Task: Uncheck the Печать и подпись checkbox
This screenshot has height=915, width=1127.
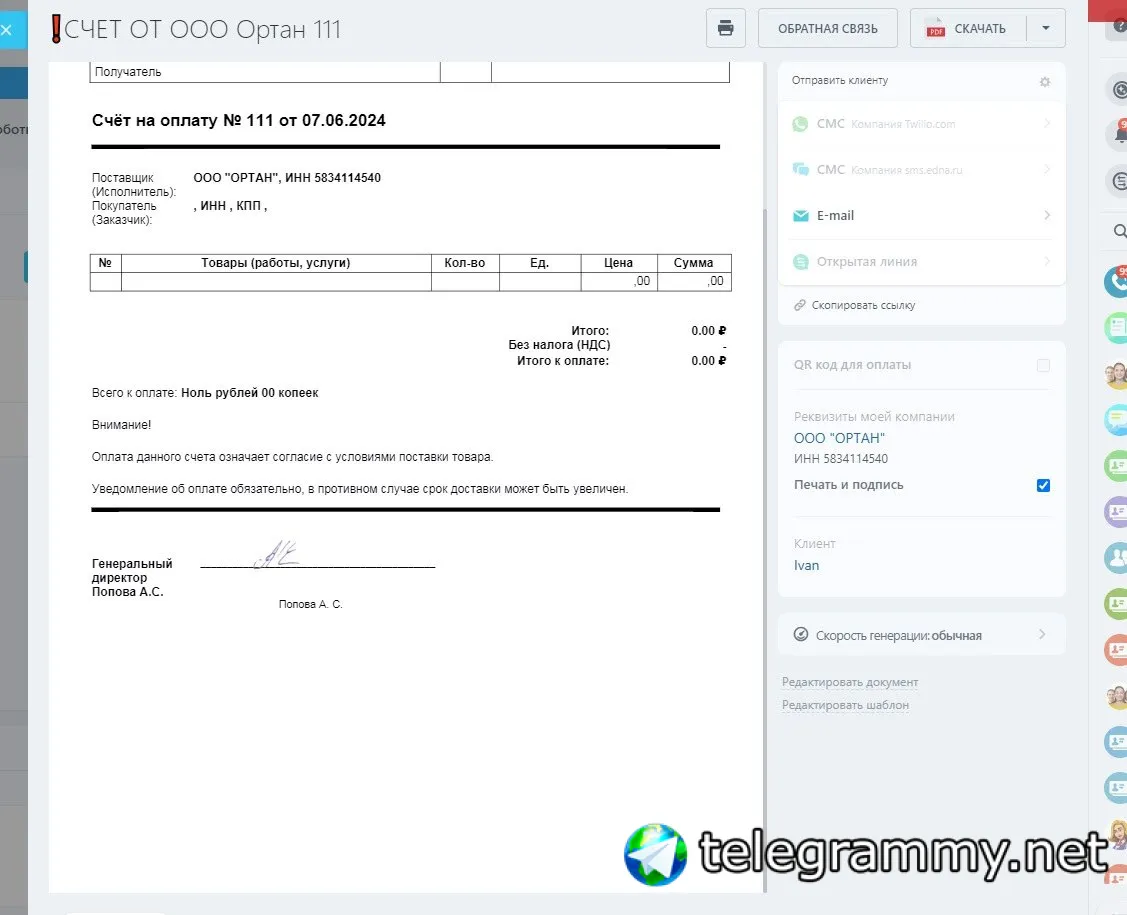Action: (1043, 485)
